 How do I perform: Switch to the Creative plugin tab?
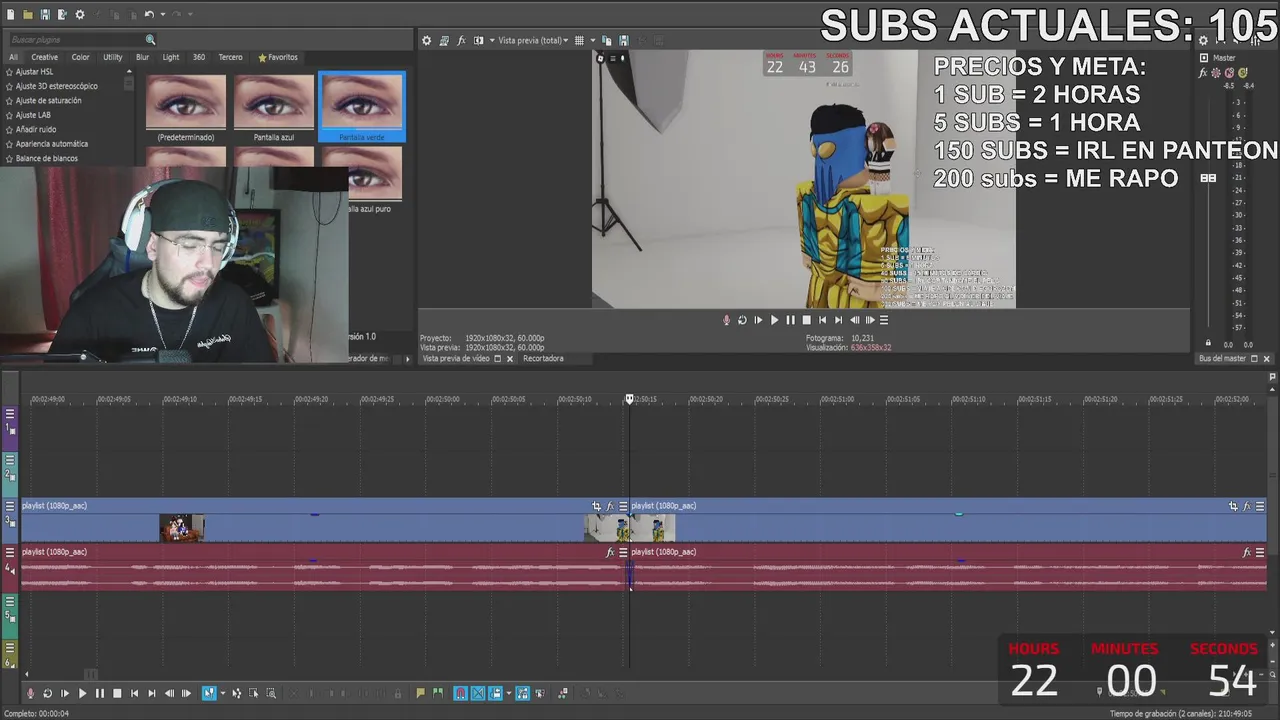(44, 57)
